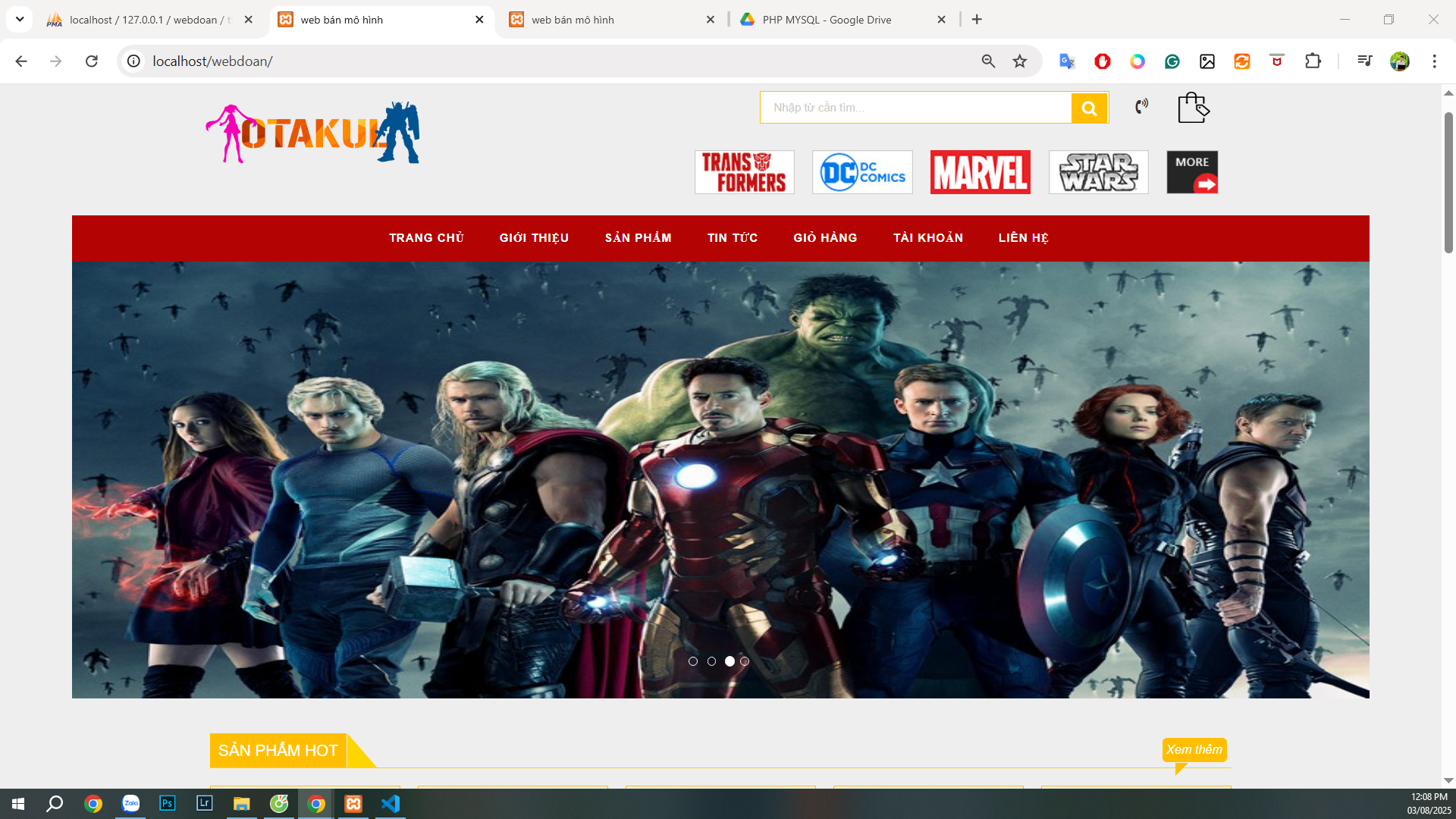Open a new browser tab

click(977, 20)
